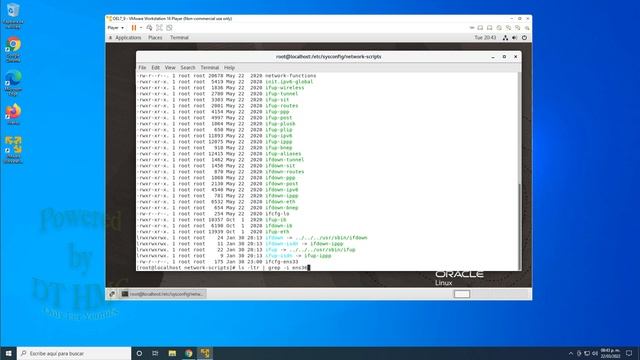
Task: Open File Explorer from taskbar
Action: click(172, 353)
